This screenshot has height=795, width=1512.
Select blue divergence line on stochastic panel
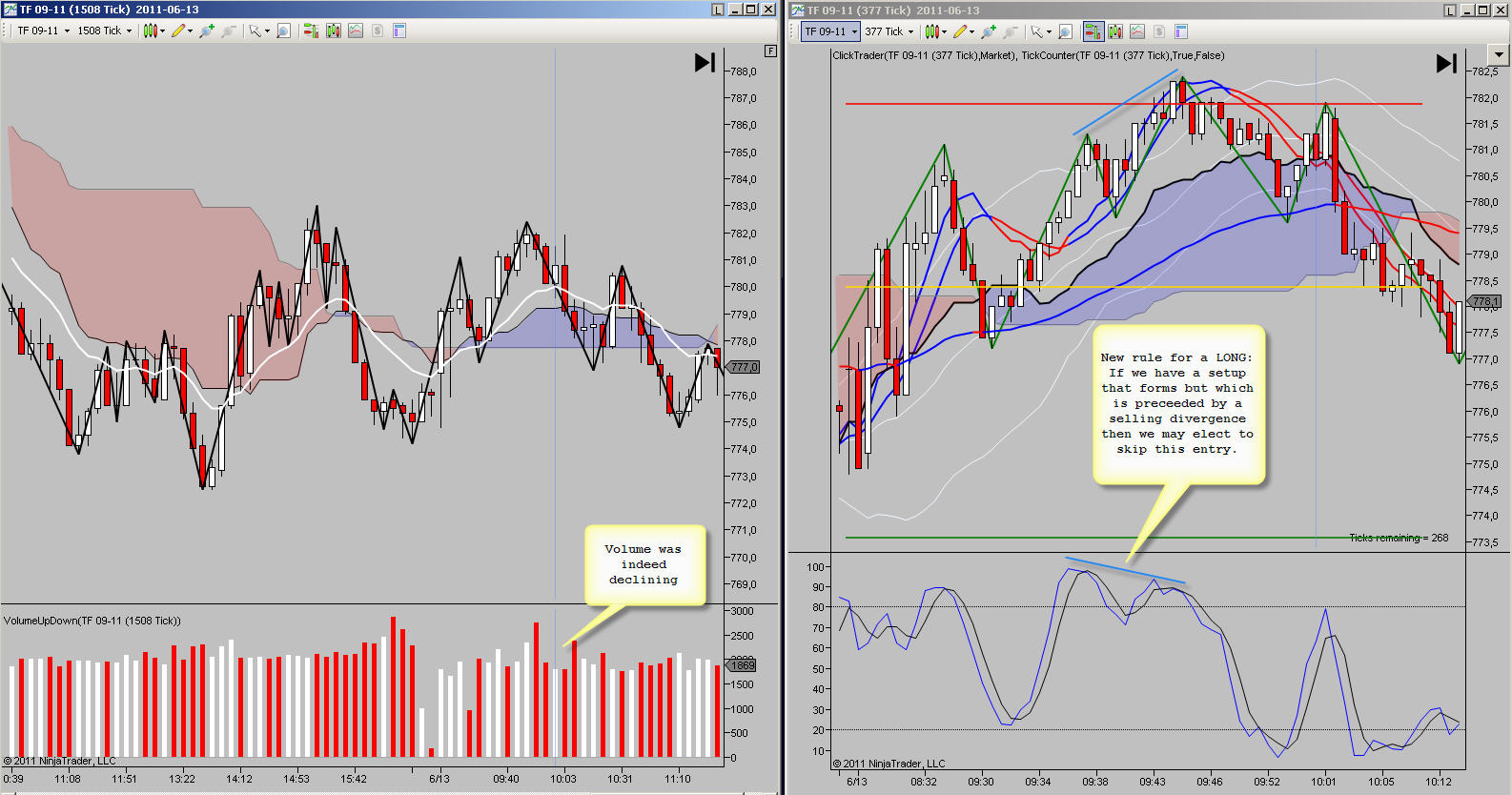[1125, 570]
